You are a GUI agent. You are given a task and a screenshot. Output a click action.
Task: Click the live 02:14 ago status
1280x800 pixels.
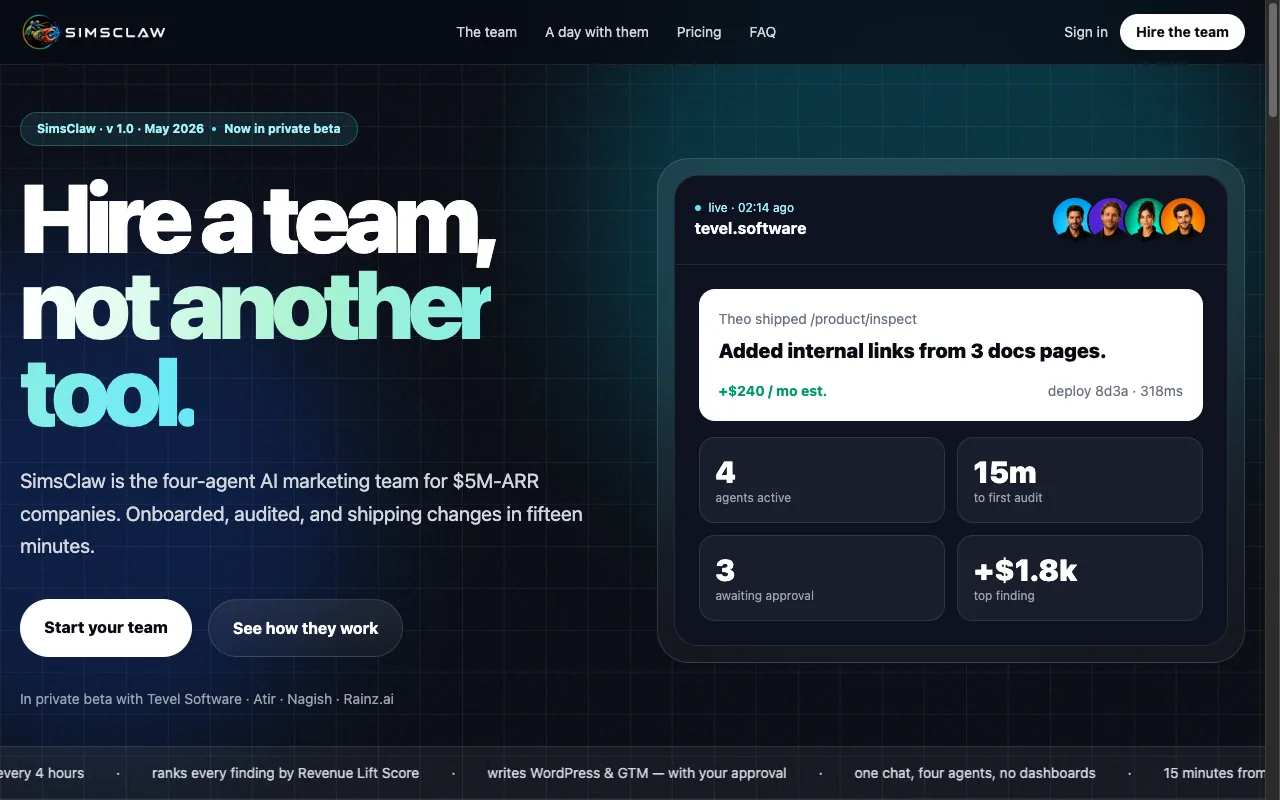click(x=745, y=208)
